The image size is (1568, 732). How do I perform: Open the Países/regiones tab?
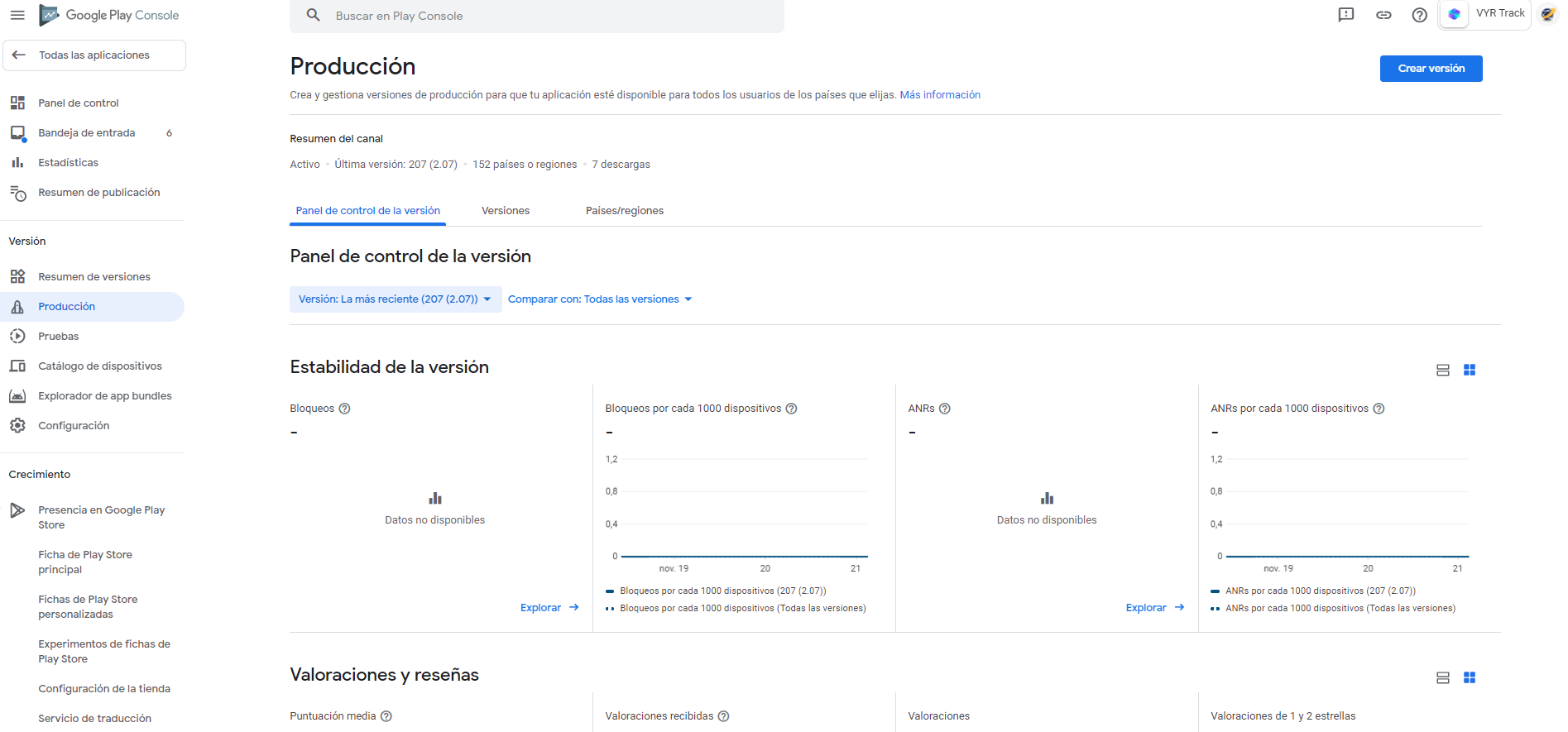[624, 211]
